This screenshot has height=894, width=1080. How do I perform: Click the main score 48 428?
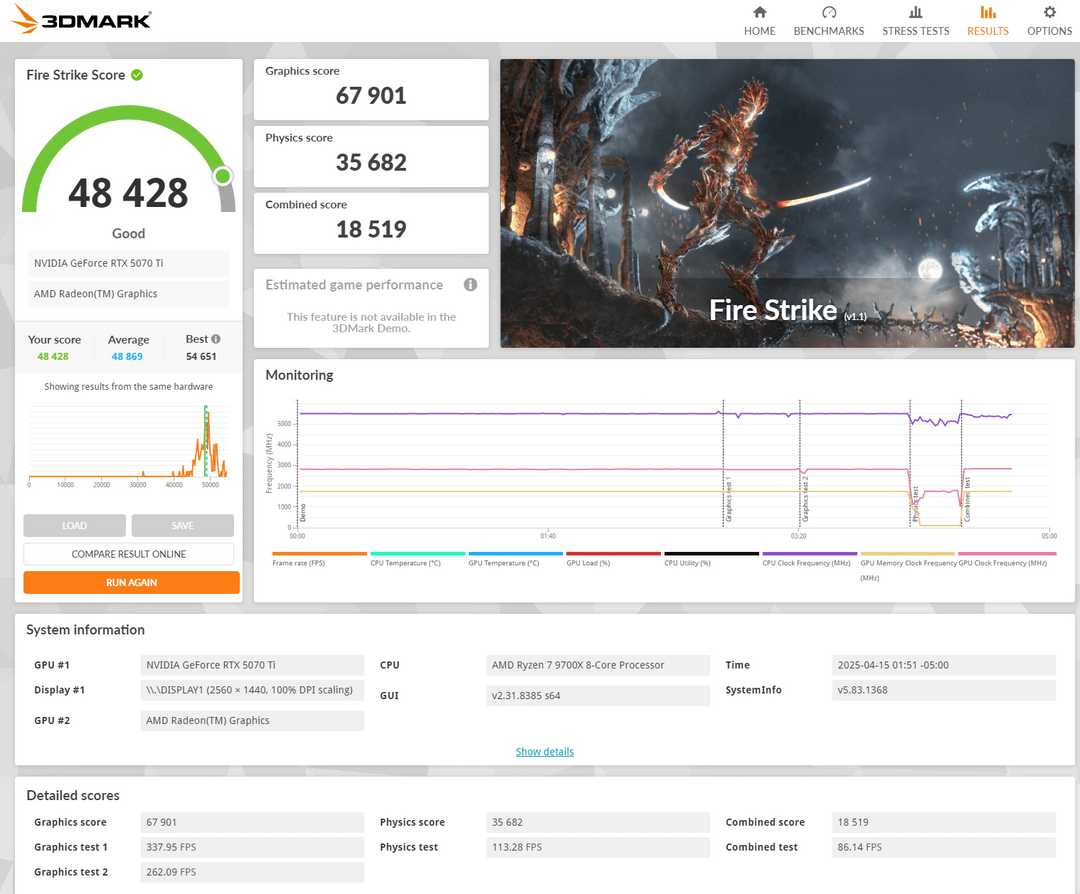[128, 193]
